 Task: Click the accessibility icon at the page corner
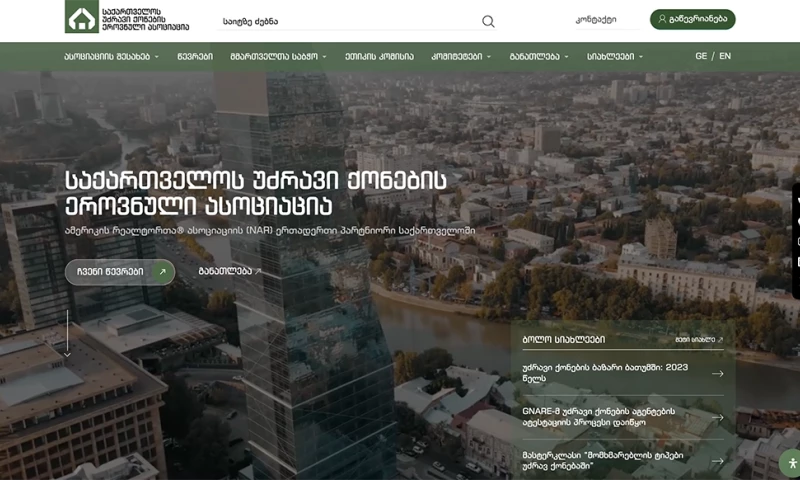point(791,463)
